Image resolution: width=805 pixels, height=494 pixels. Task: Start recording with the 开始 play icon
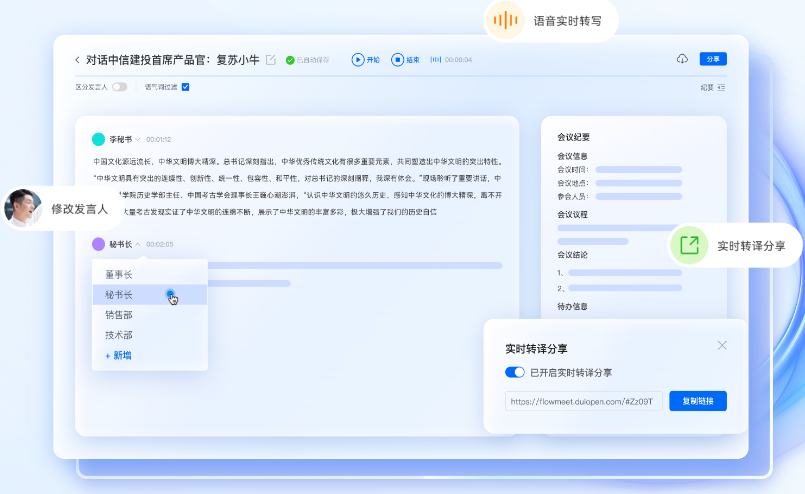pos(358,60)
